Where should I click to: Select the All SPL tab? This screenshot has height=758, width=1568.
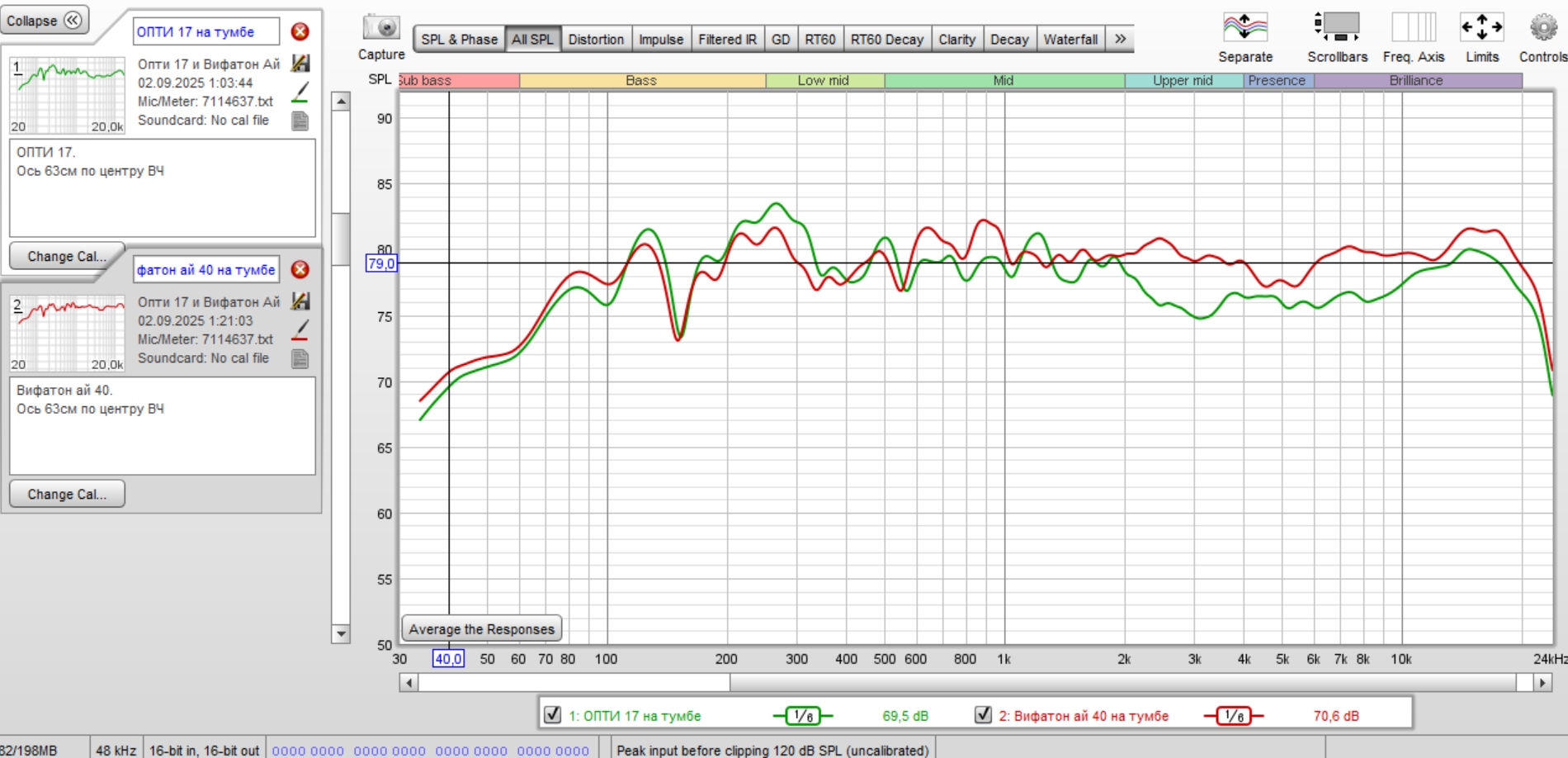tap(532, 39)
